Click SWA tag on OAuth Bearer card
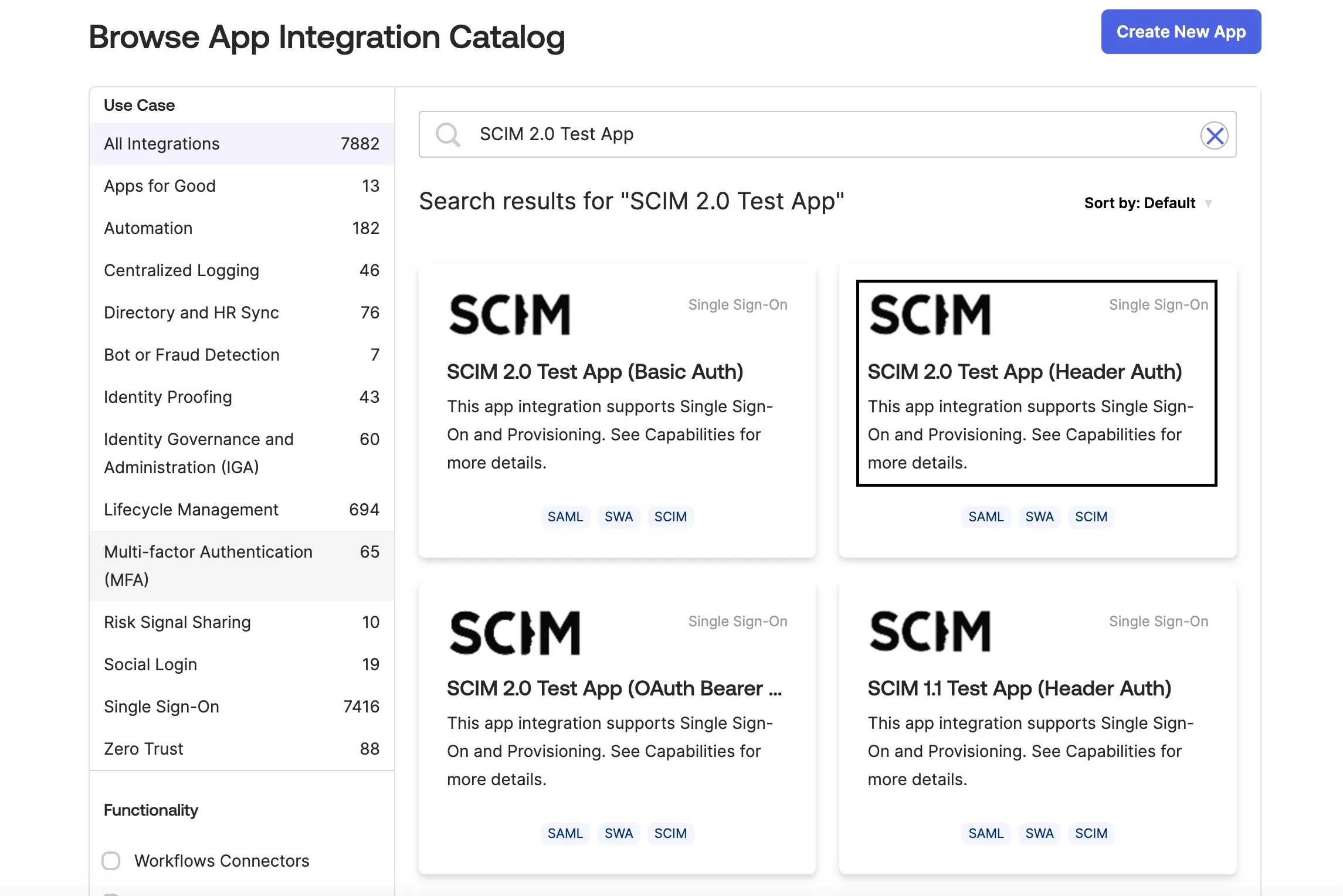This screenshot has width=1343, height=896. pyautogui.click(x=619, y=833)
